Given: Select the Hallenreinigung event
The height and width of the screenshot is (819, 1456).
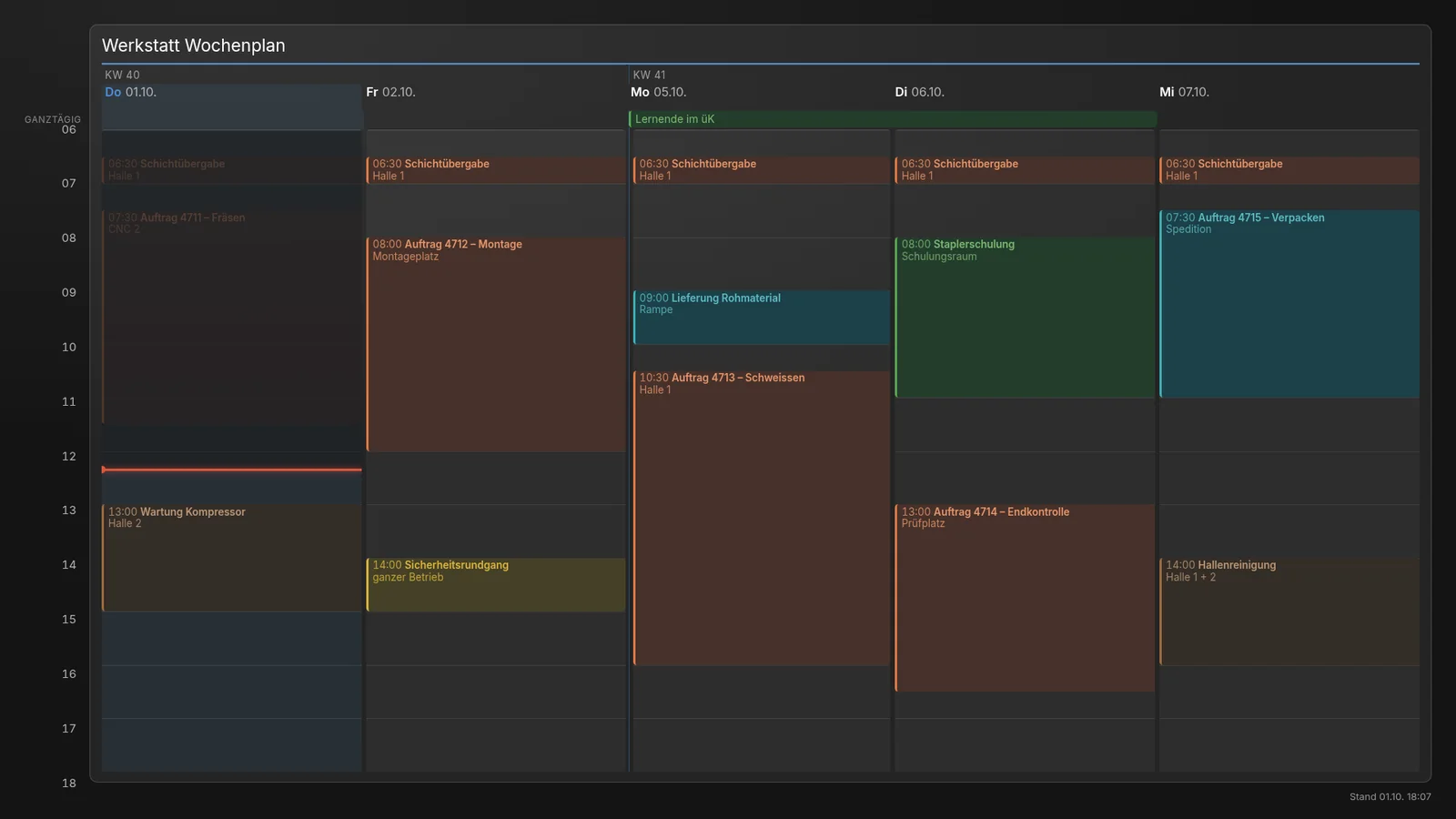Looking at the screenshot, I should [x=1289, y=612].
